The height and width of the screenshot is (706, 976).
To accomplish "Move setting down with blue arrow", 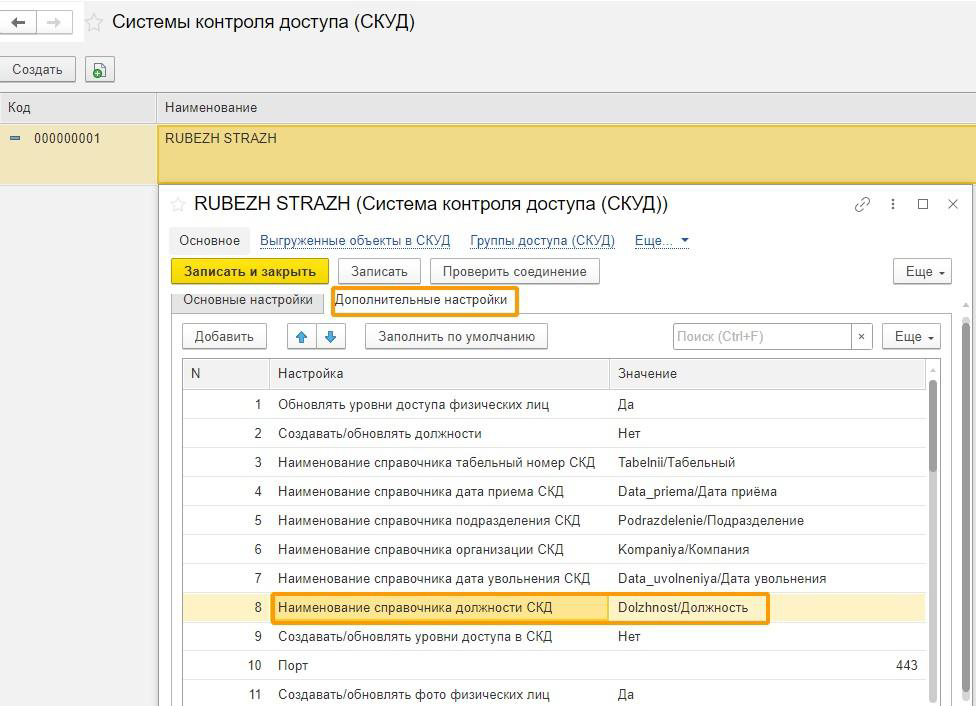I will click(x=330, y=337).
